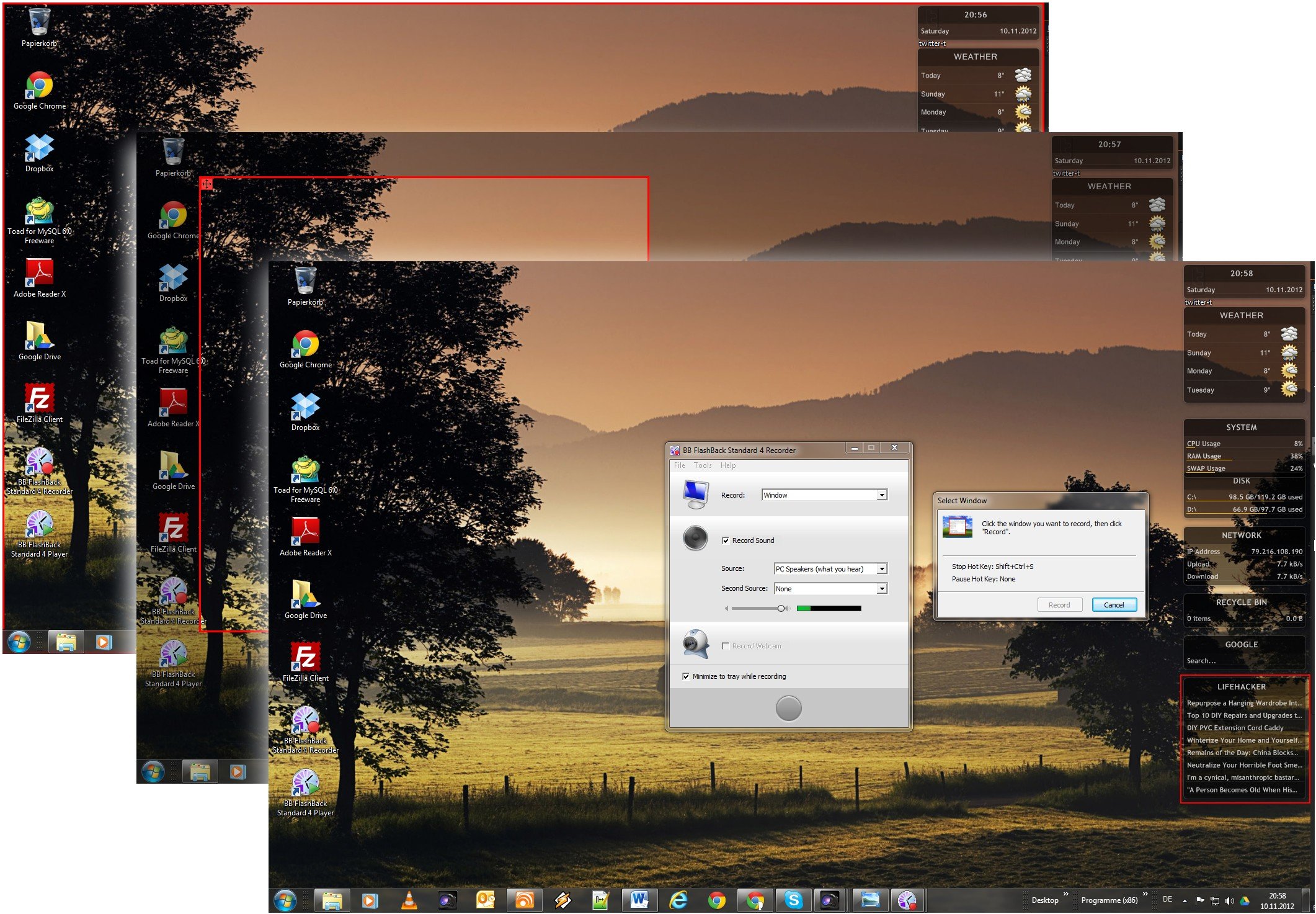1316x914 pixels.
Task: Click the volume speaker tray icon
Action: [x=1230, y=901]
